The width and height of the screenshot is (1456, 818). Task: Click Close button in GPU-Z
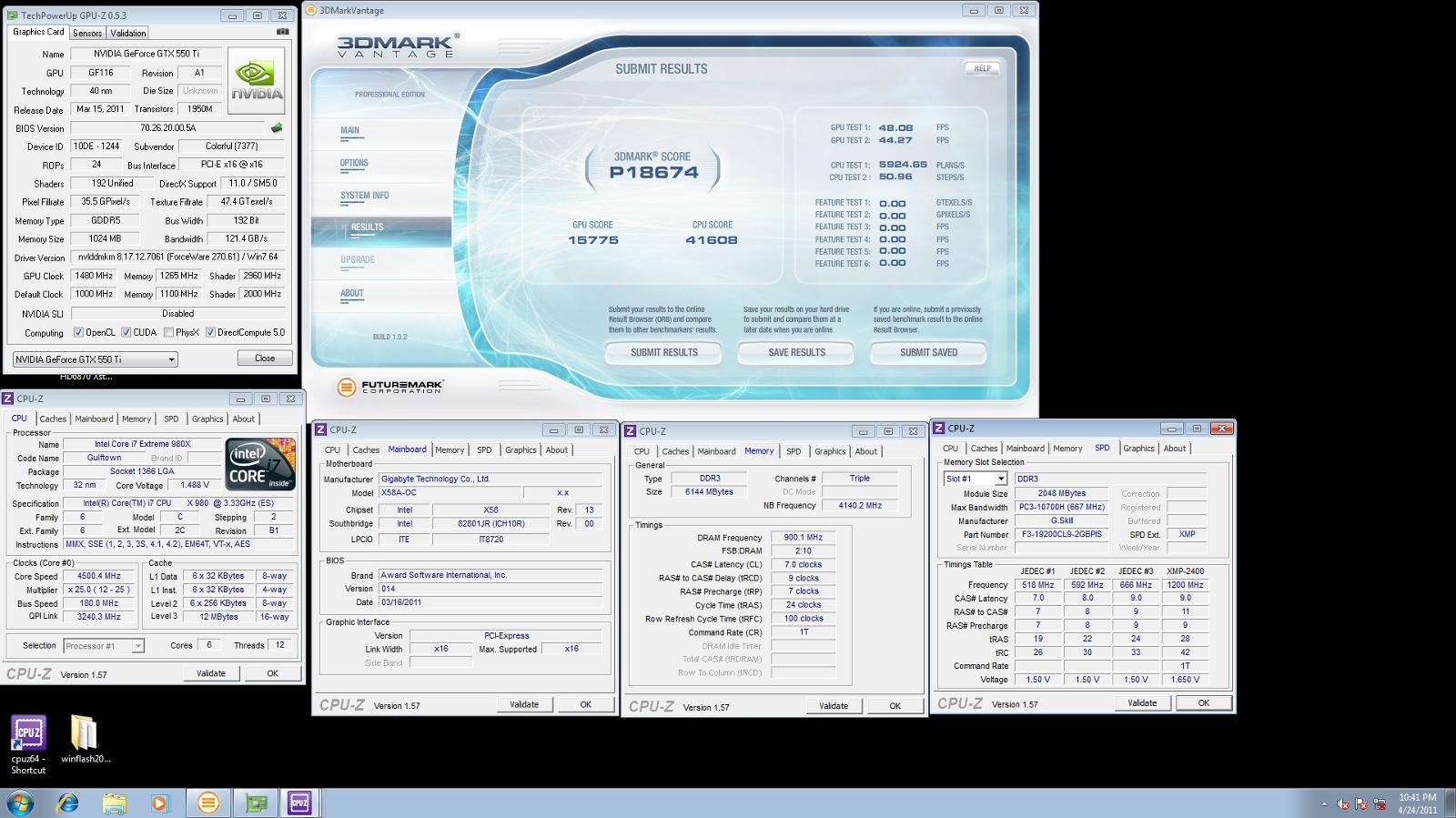pyautogui.click(x=265, y=359)
